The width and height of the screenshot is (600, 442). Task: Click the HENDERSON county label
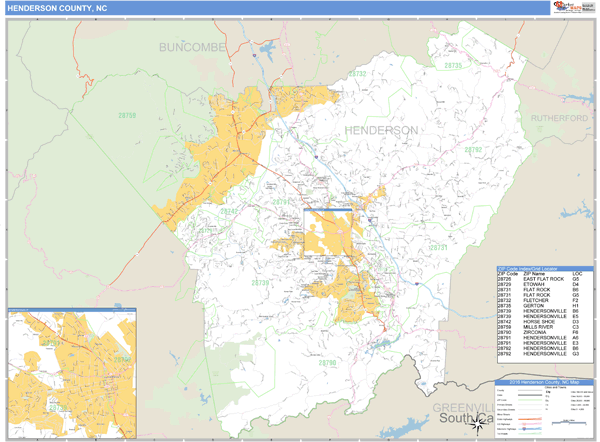pos(381,131)
